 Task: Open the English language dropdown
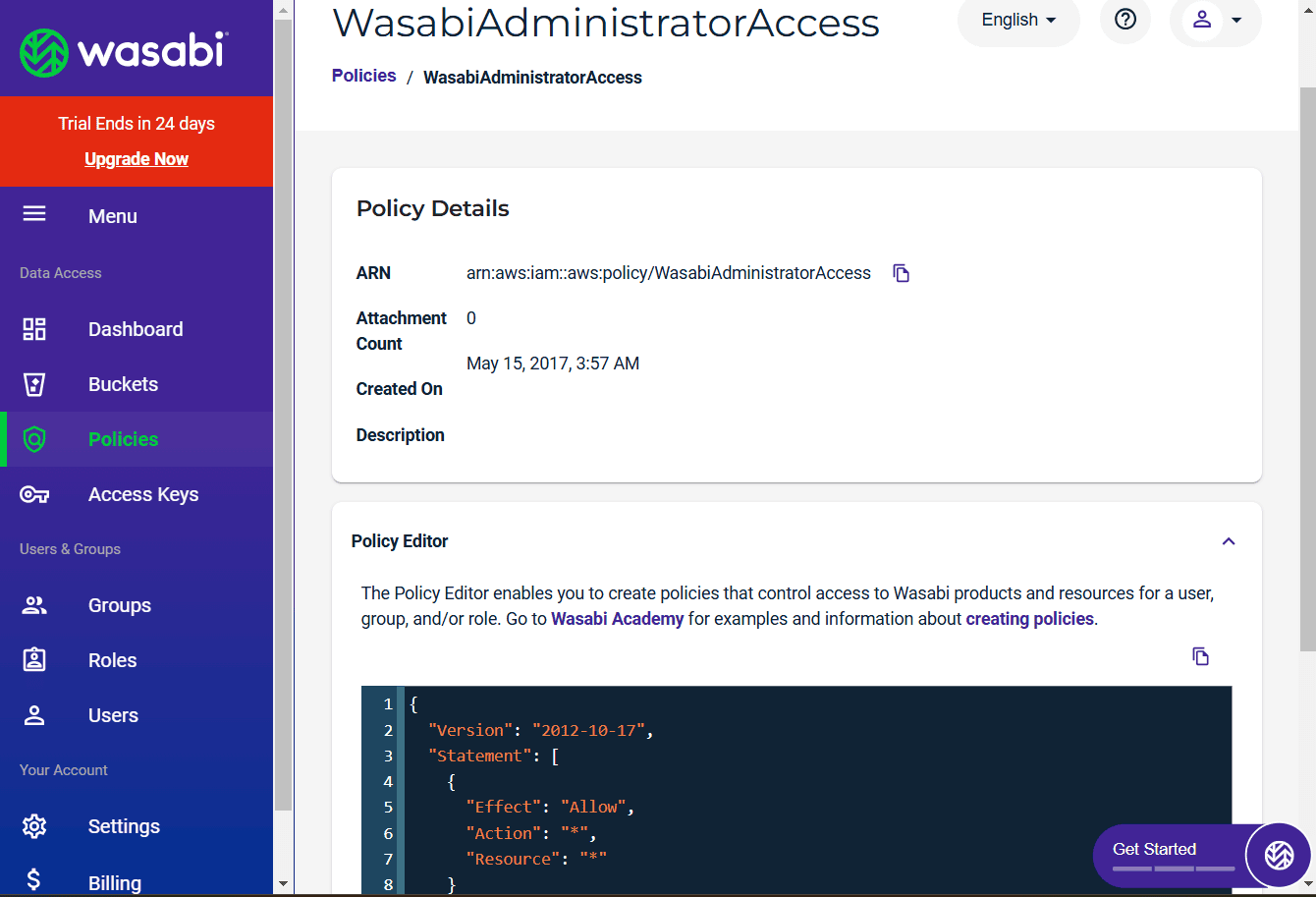pyautogui.click(x=1018, y=20)
